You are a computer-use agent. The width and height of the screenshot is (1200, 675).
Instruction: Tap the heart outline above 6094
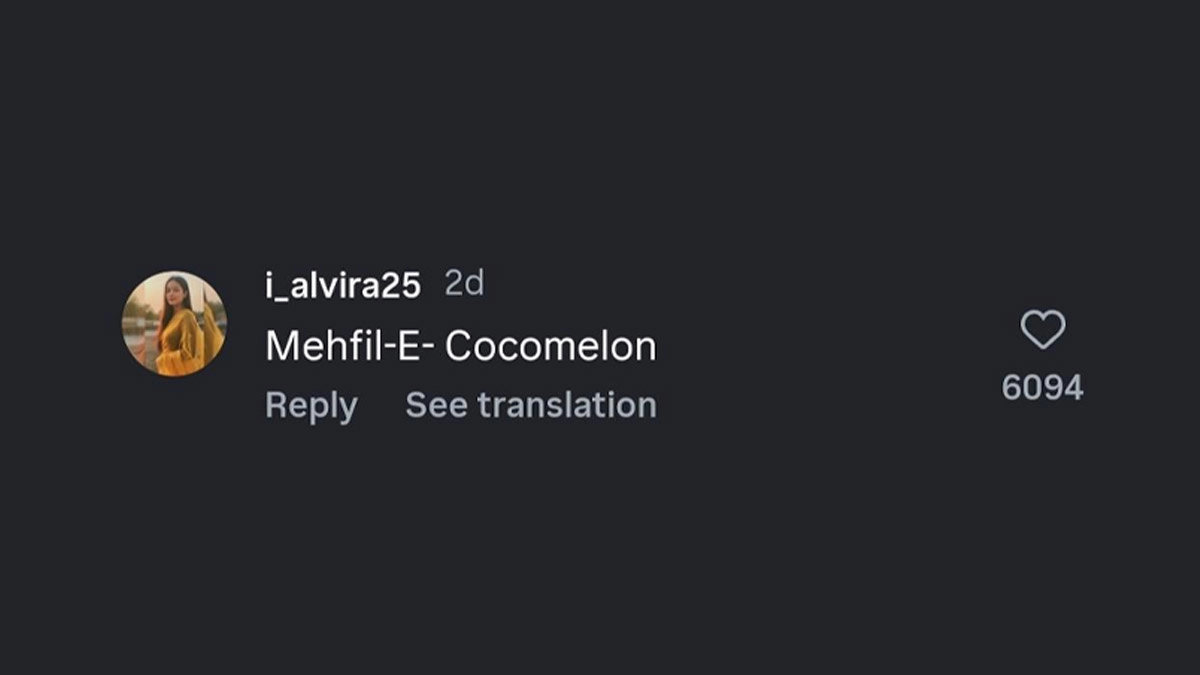click(1042, 330)
